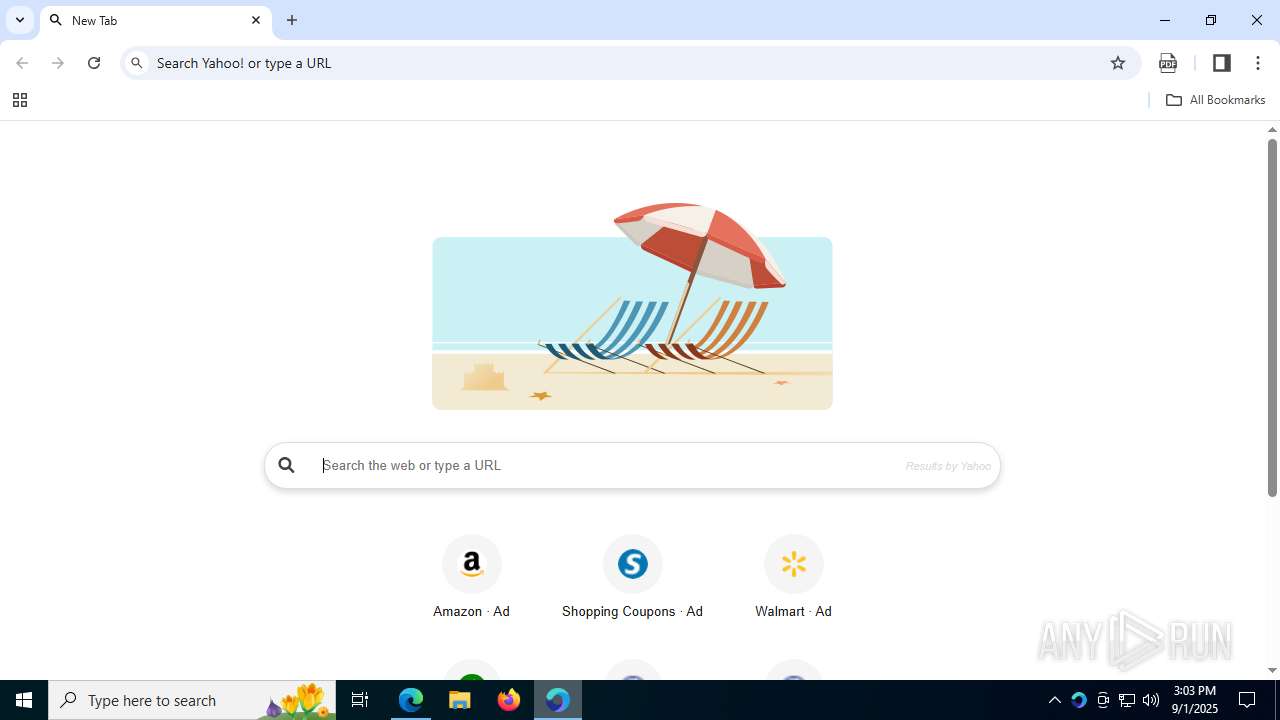1280x720 pixels.
Task: Open the notification center icon
Action: [1247, 700]
